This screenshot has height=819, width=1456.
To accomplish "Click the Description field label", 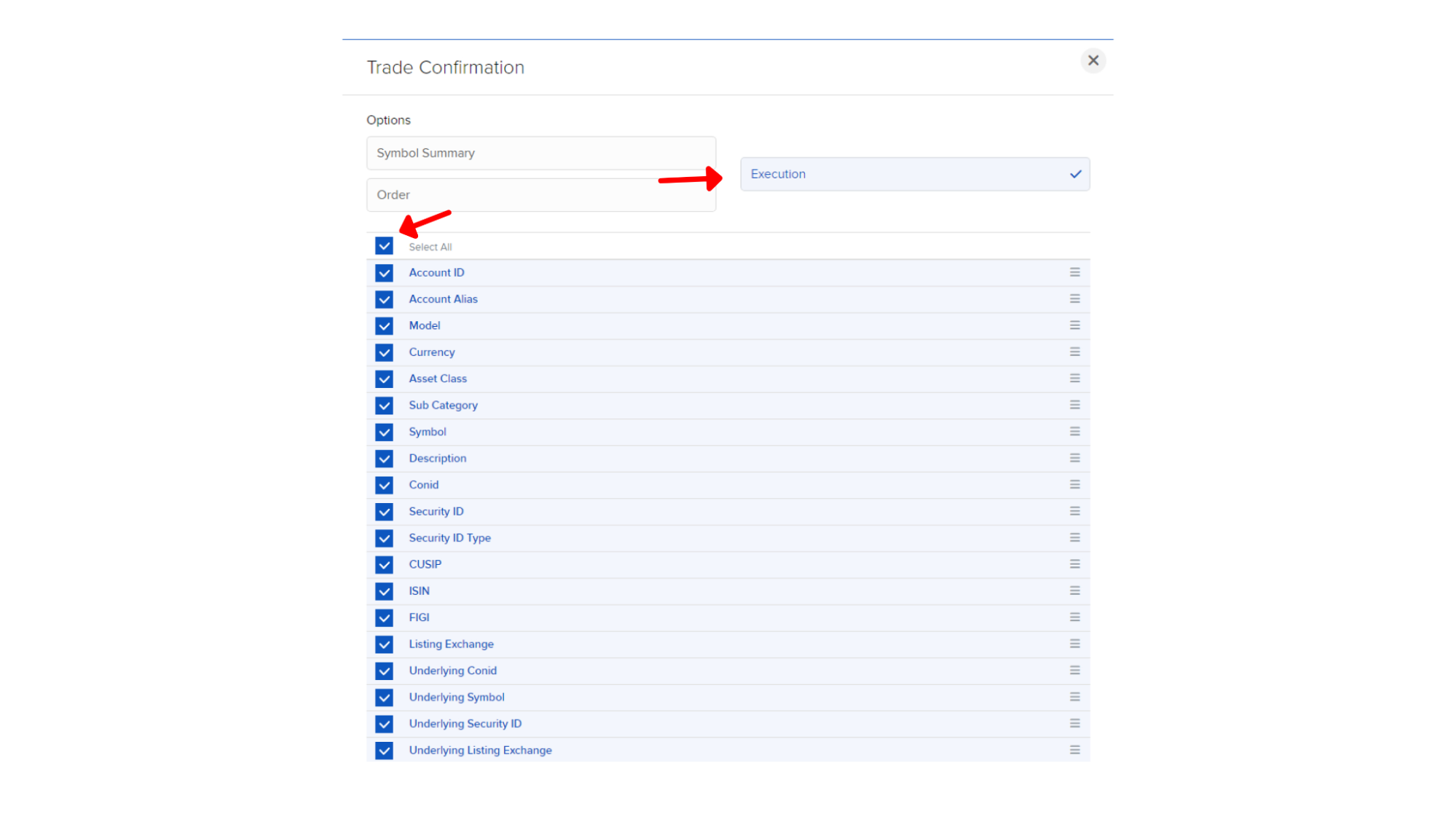I will 437,458.
